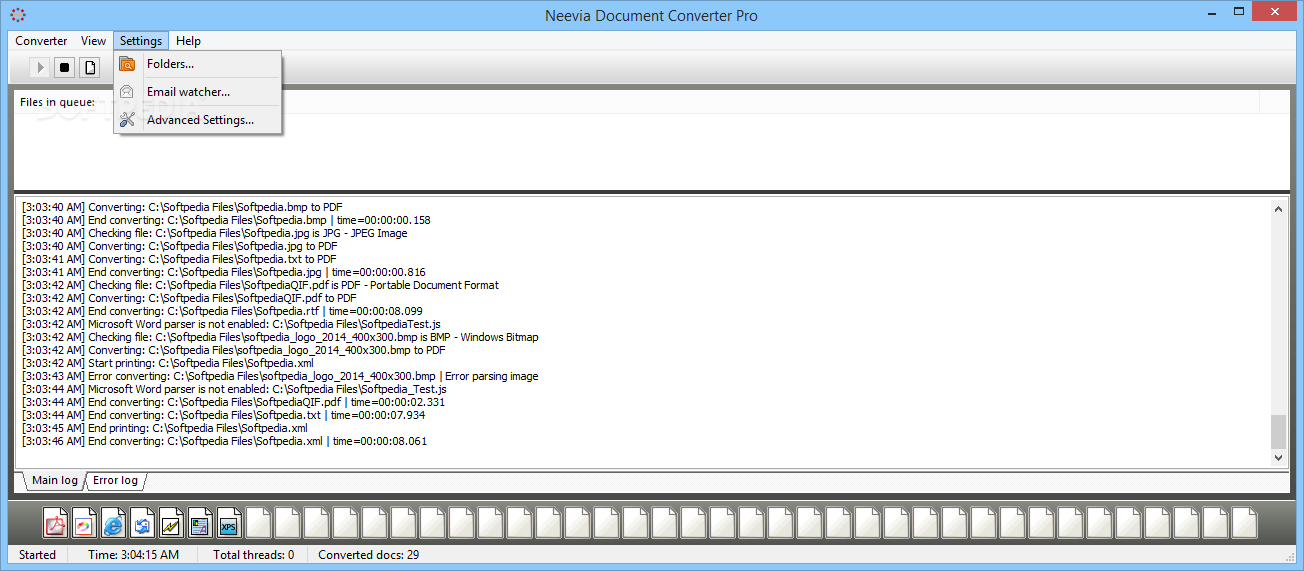Choose Email watcher... menu entry
1304x571 pixels.
198,92
